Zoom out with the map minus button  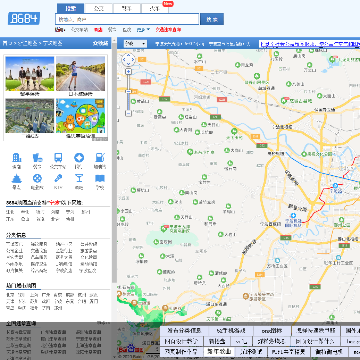[x=128, y=113]
